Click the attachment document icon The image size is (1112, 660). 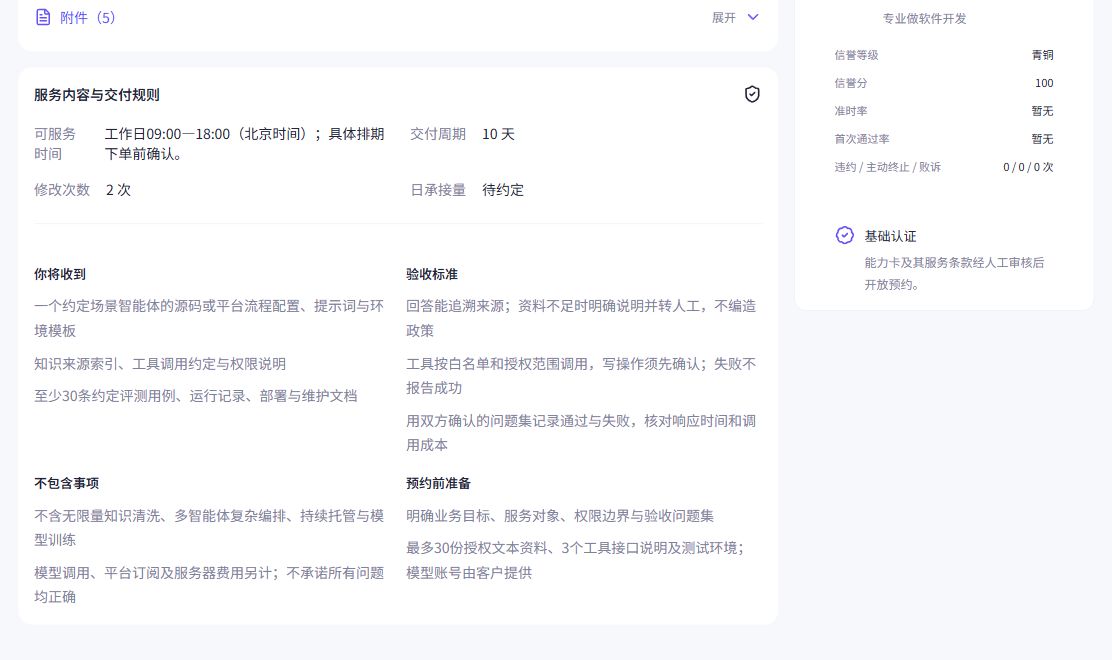tap(43, 17)
